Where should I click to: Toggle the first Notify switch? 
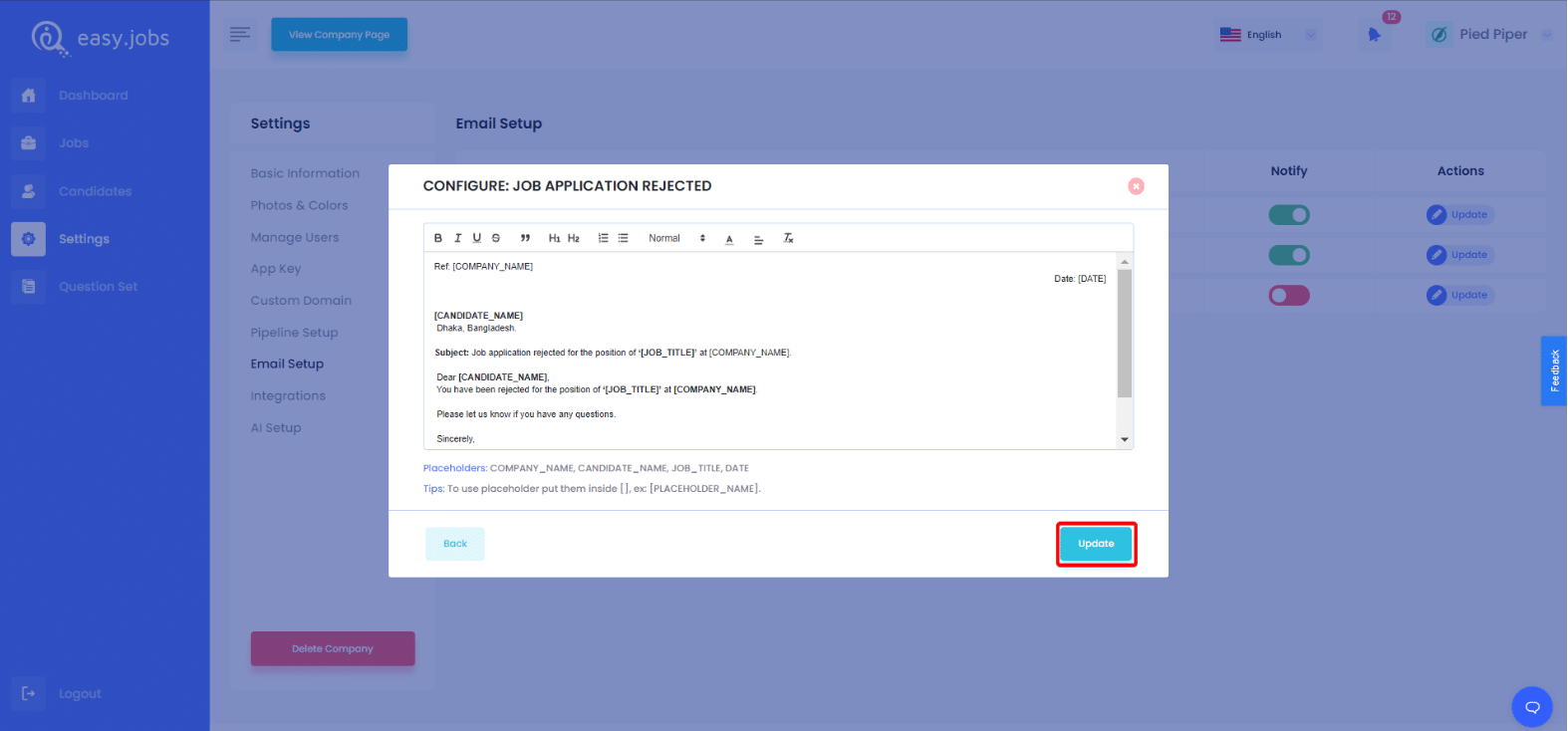tap(1289, 215)
